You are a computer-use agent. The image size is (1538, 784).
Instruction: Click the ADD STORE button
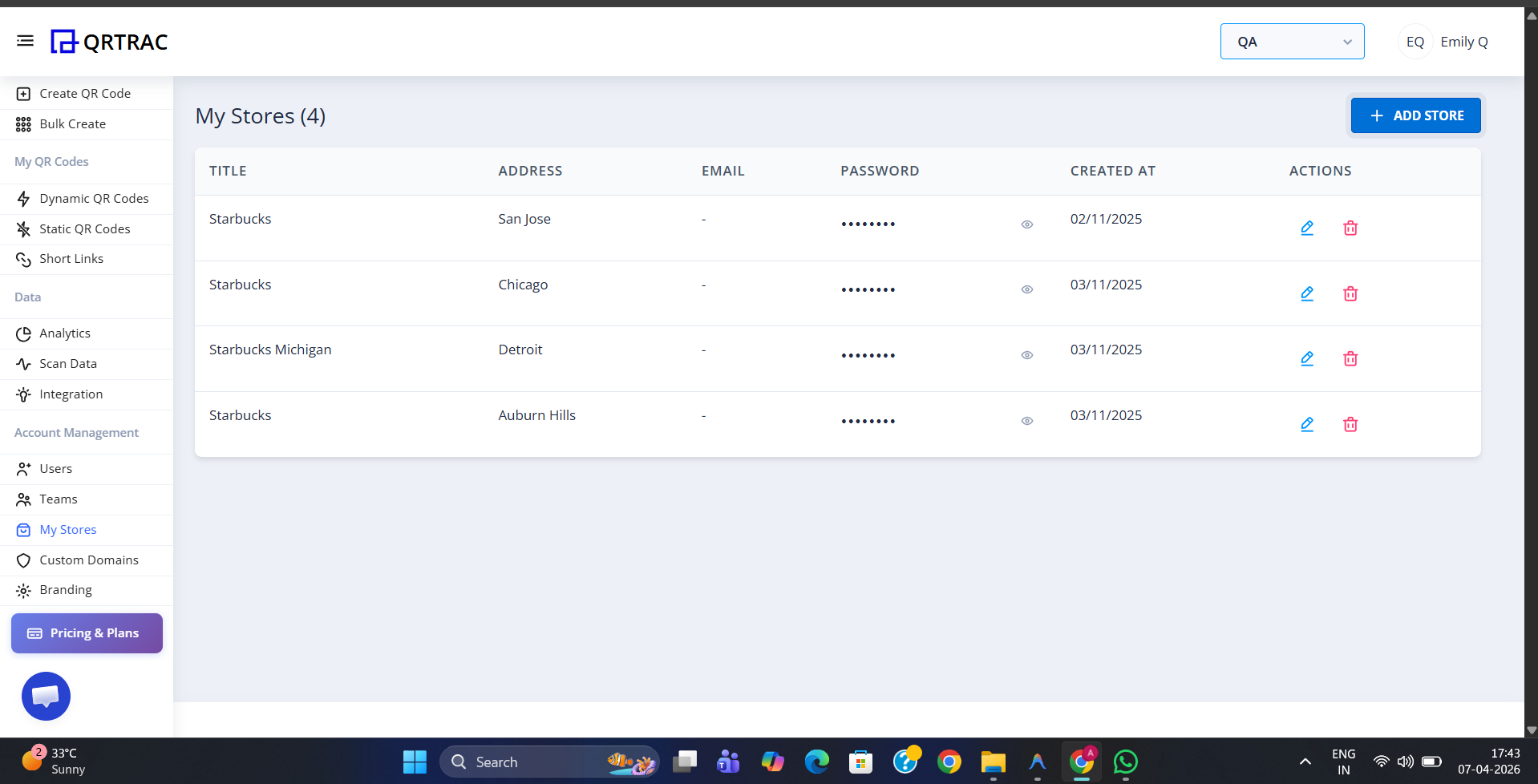1415,115
